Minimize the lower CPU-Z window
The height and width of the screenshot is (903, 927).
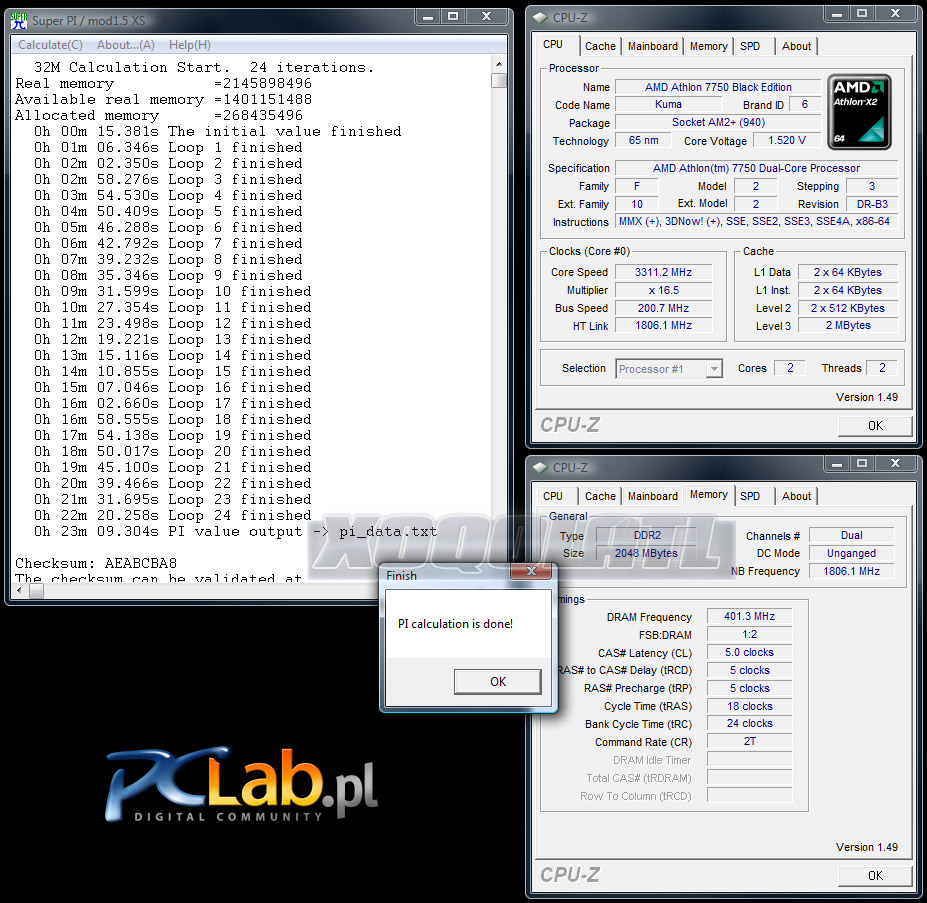click(x=837, y=464)
